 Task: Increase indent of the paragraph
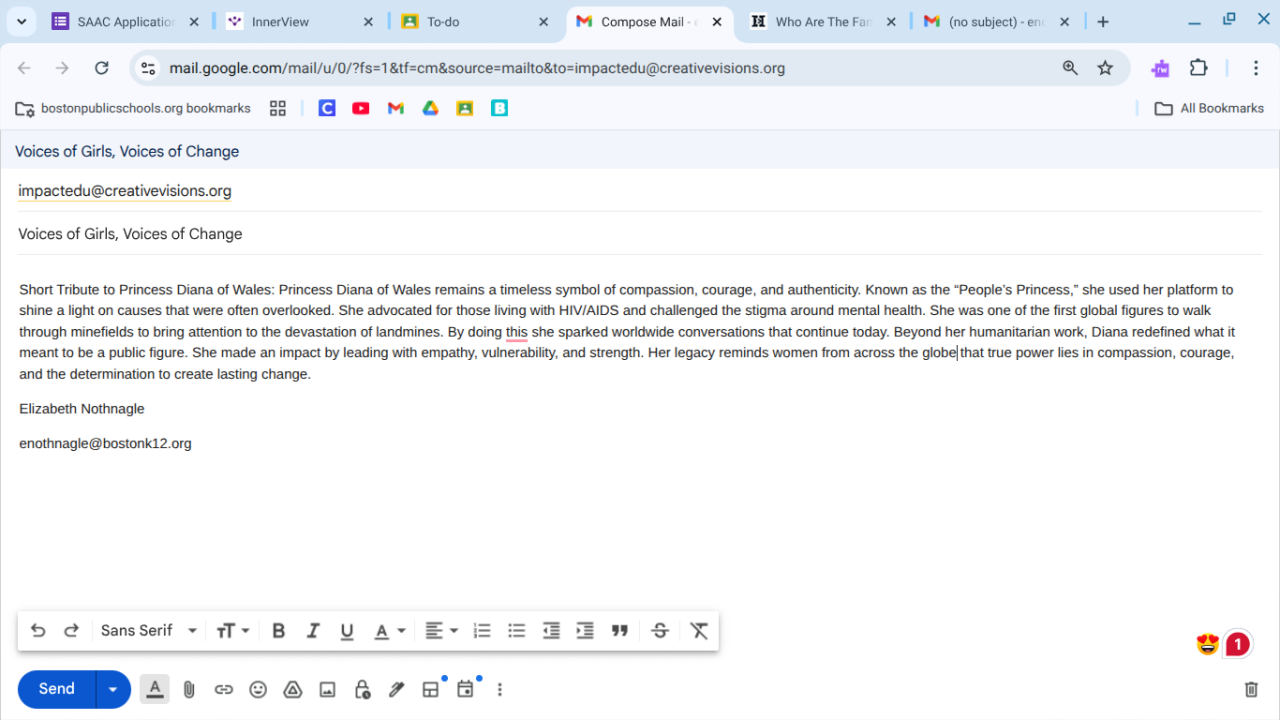585,630
